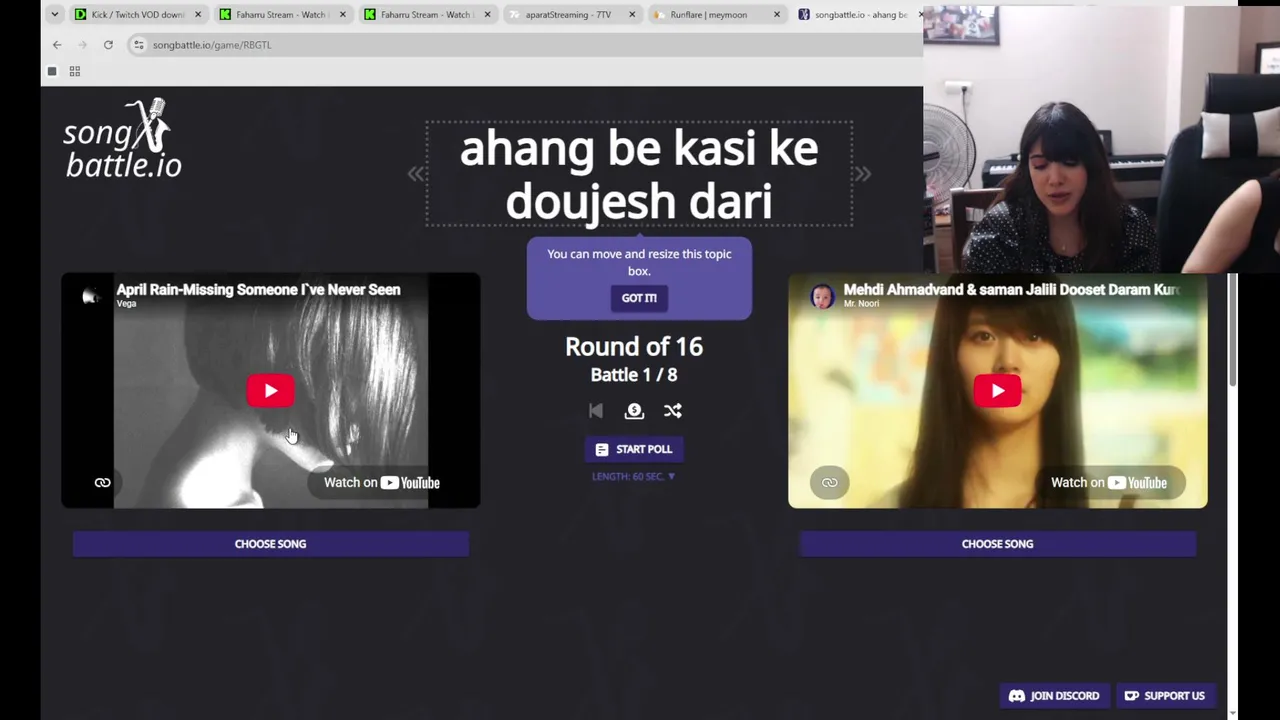Open Vega channel avatar on left video
The height and width of the screenshot is (720, 1280).
tap(91, 297)
